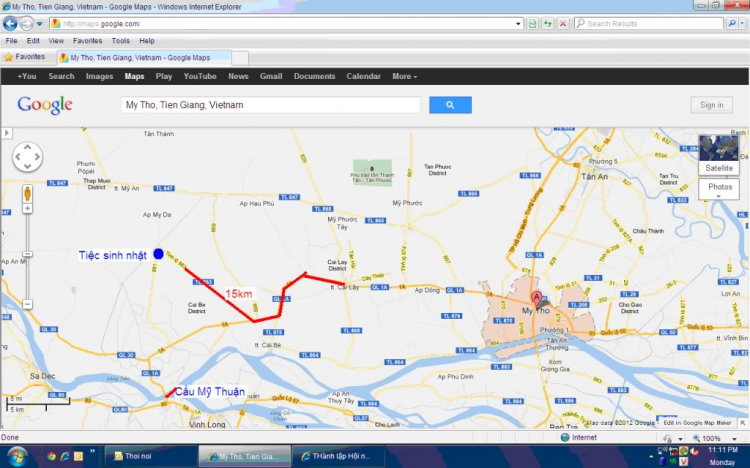The height and width of the screenshot is (468, 750).
Task: Click Images in Google bar
Action: click(x=99, y=76)
